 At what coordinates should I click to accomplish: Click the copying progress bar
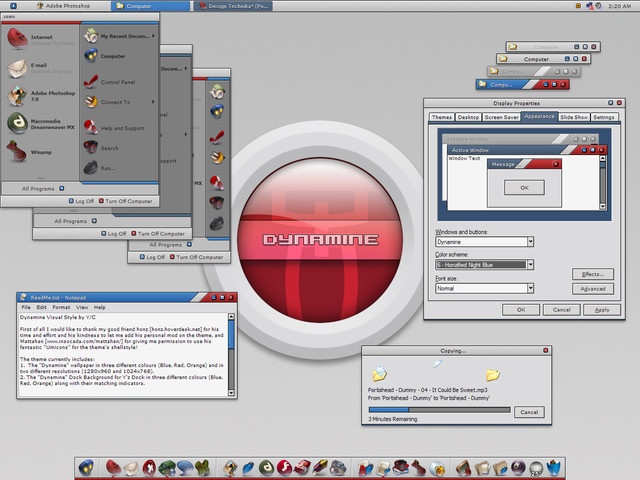coord(439,409)
